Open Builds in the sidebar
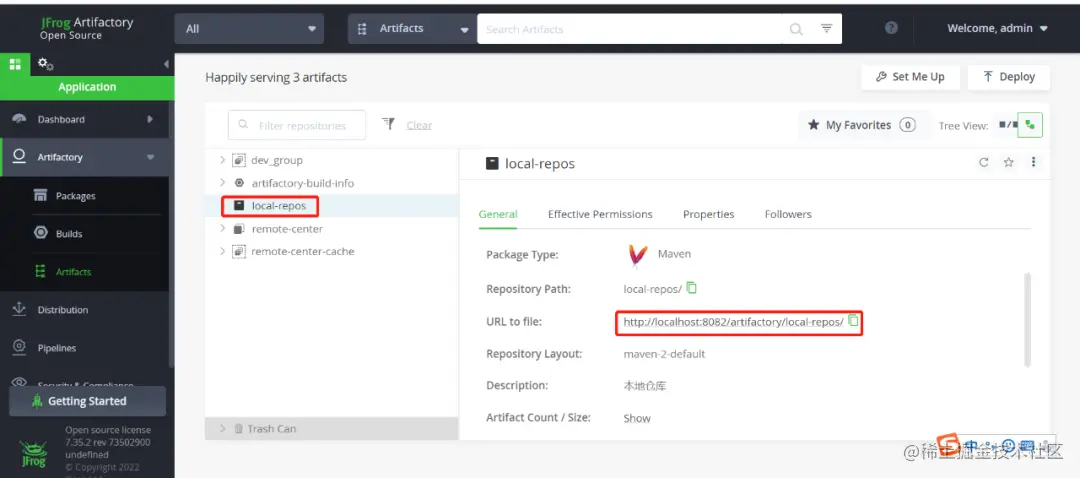This screenshot has height=478, width=1080. 85,234
